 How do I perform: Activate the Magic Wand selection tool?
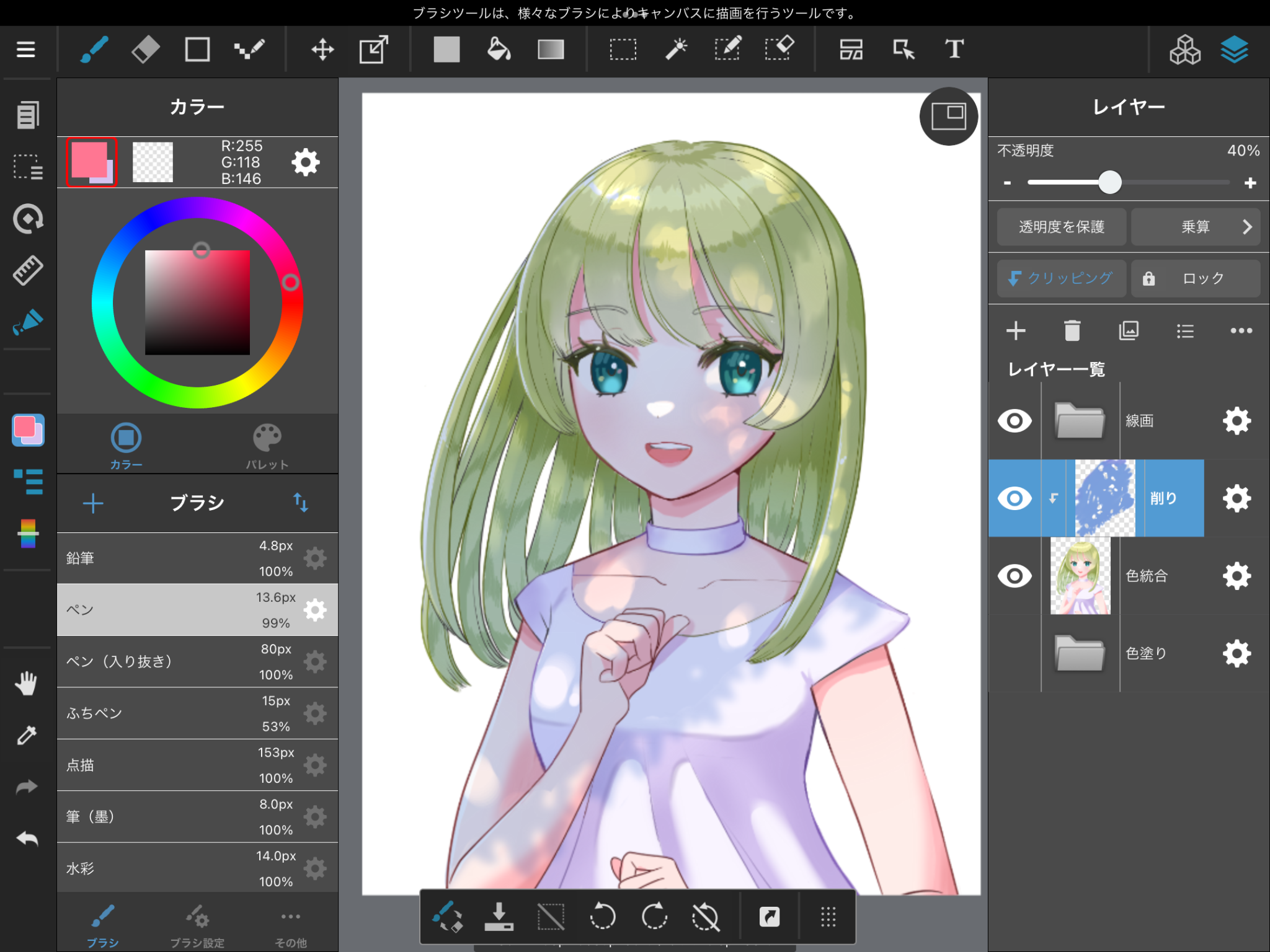(x=675, y=49)
